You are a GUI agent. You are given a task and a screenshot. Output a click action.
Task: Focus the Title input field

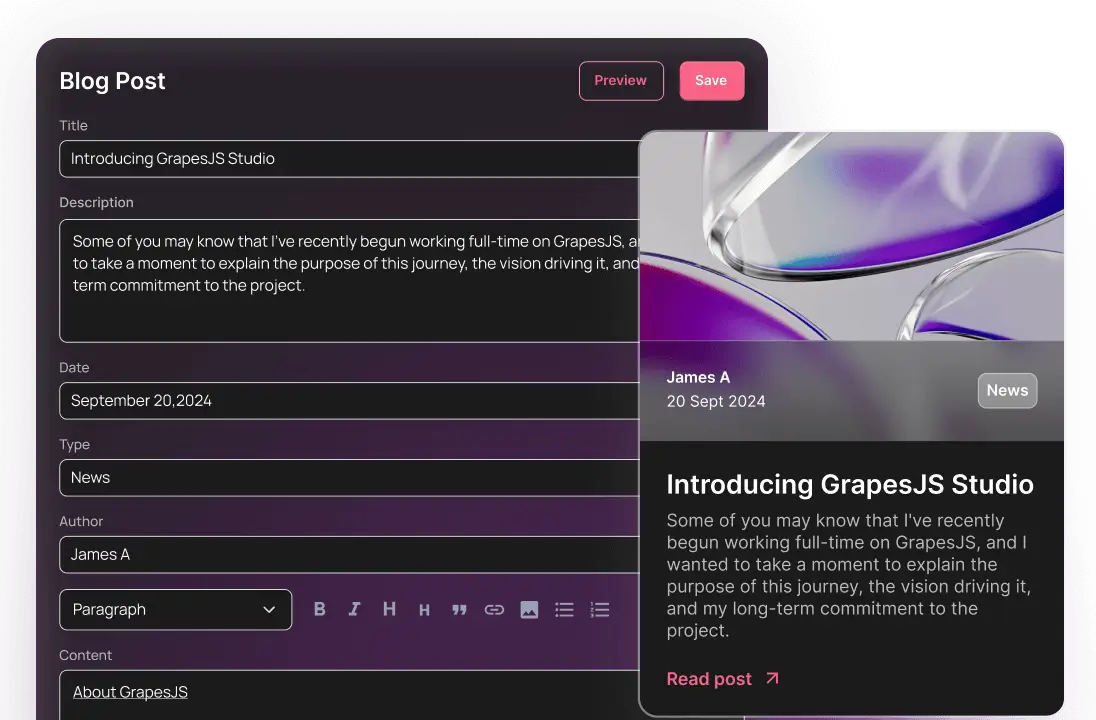pos(349,159)
